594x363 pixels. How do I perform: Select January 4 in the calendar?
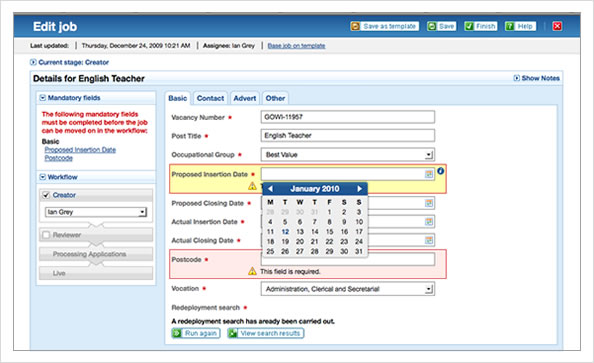pyautogui.click(x=270, y=222)
